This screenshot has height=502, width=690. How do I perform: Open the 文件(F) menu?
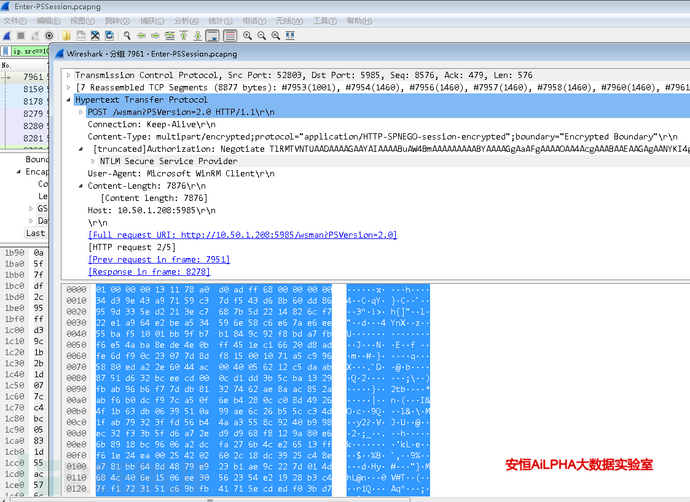[15, 21]
